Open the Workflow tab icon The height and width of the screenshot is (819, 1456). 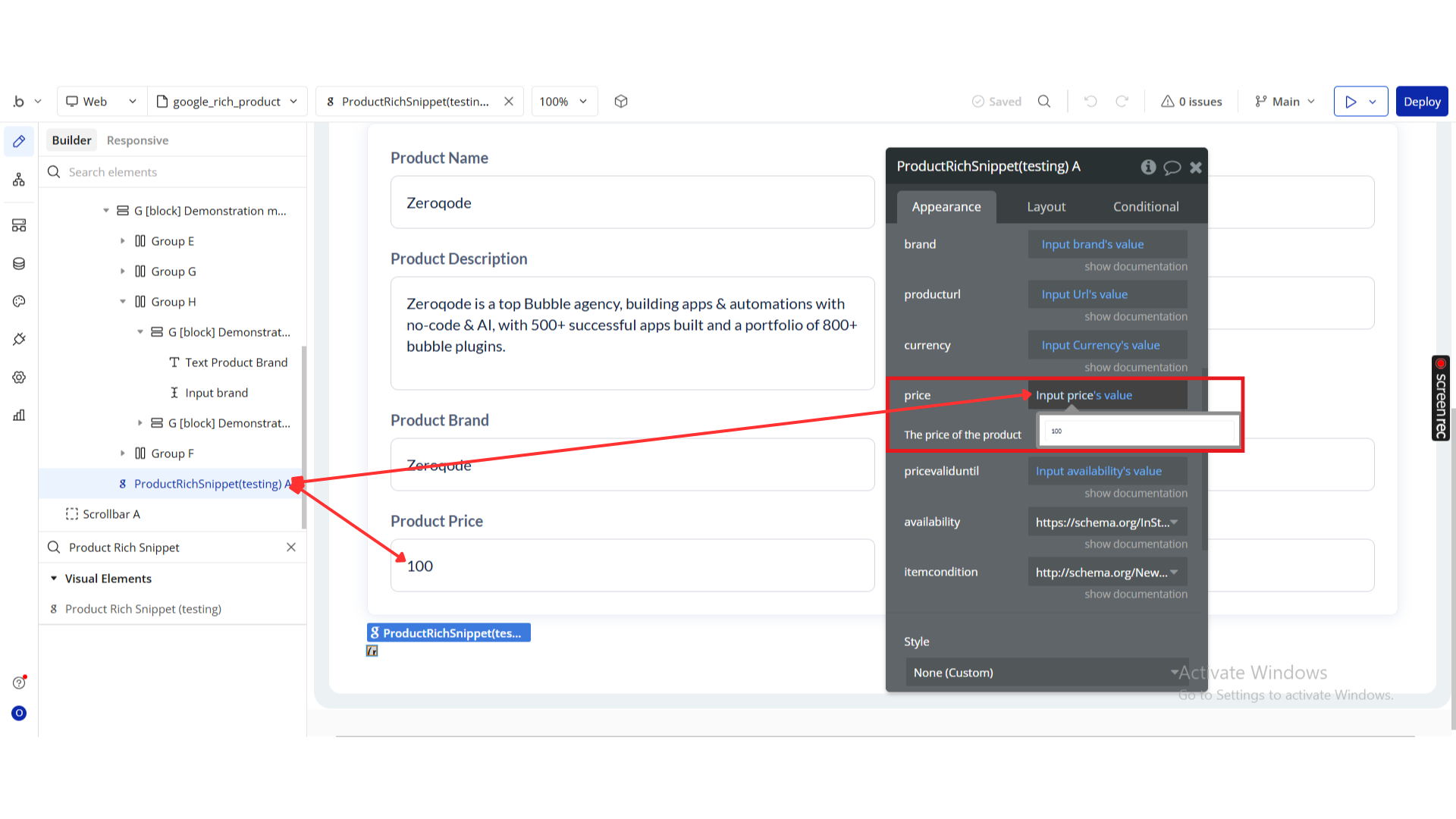click(x=19, y=180)
